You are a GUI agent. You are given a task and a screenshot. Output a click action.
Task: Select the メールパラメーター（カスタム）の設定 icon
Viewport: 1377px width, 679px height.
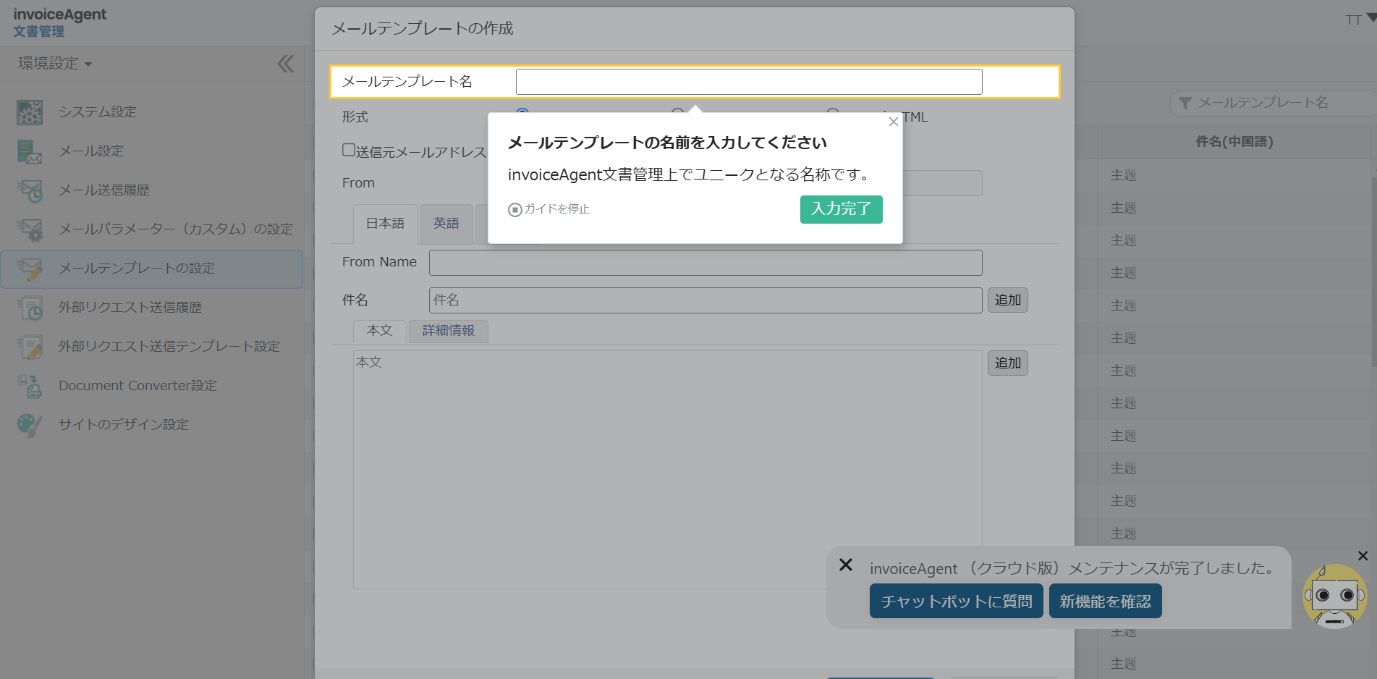30,229
